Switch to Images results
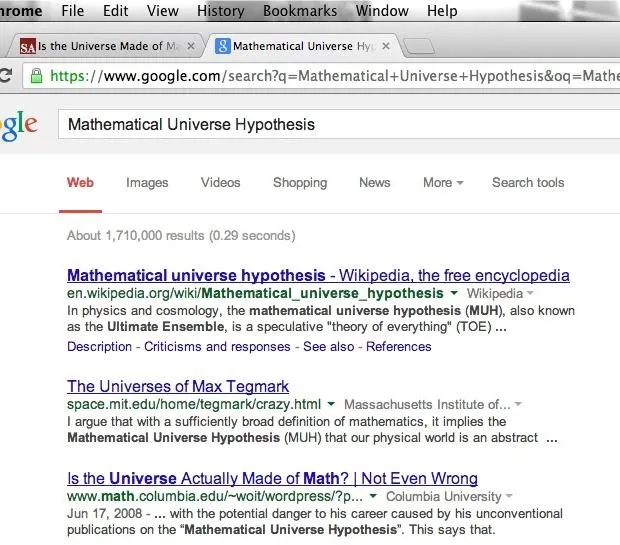Image resolution: width=620 pixels, height=545 pixels. (147, 183)
